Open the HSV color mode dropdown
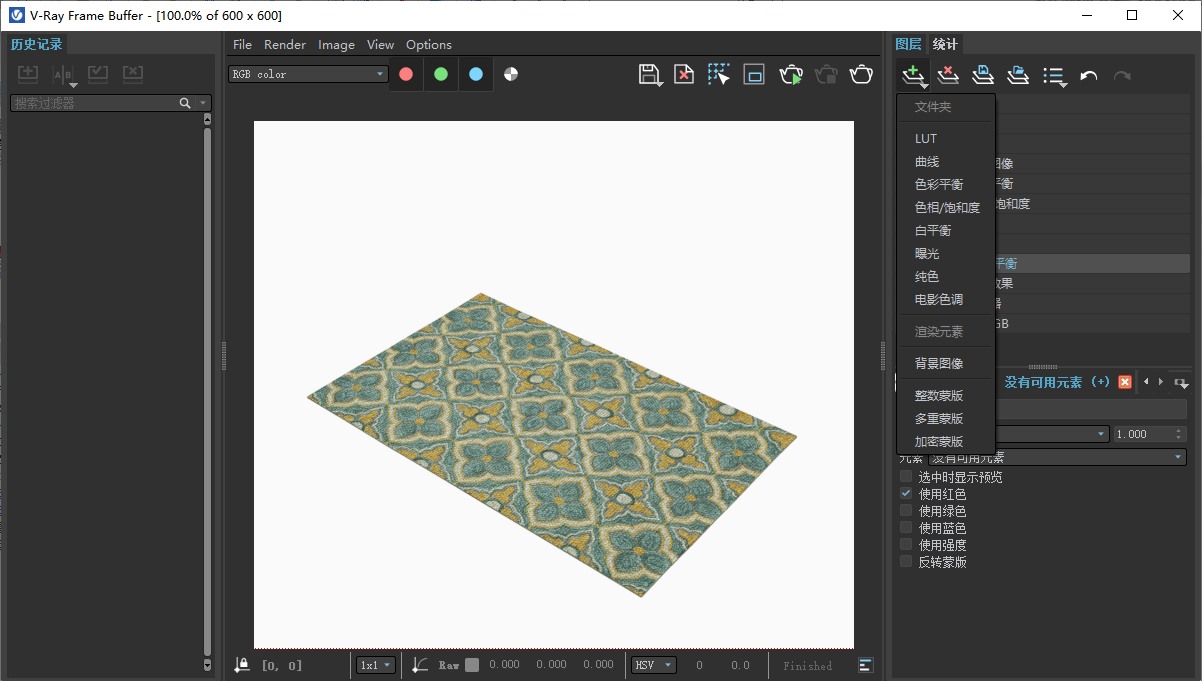 coord(654,665)
